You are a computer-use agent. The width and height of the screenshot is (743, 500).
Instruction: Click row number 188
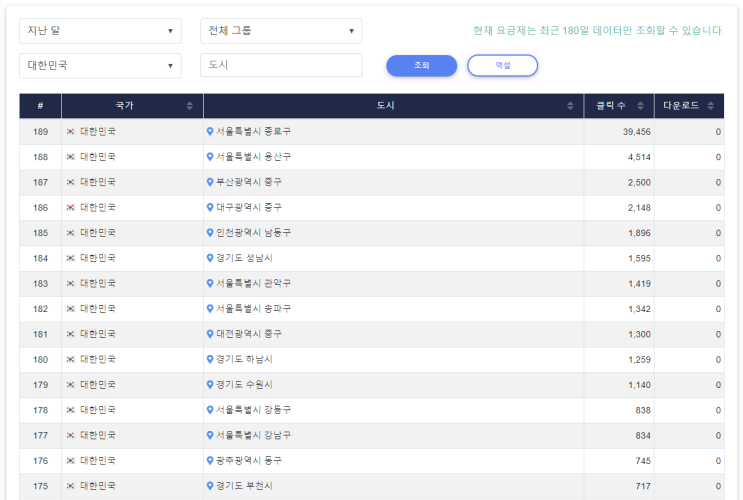point(40,157)
